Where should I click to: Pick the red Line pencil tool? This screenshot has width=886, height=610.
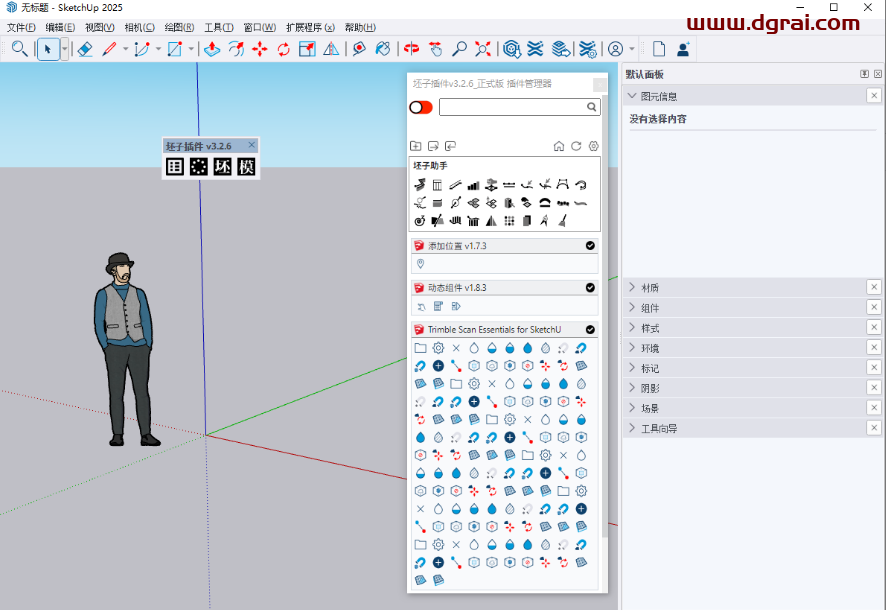coord(109,49)
